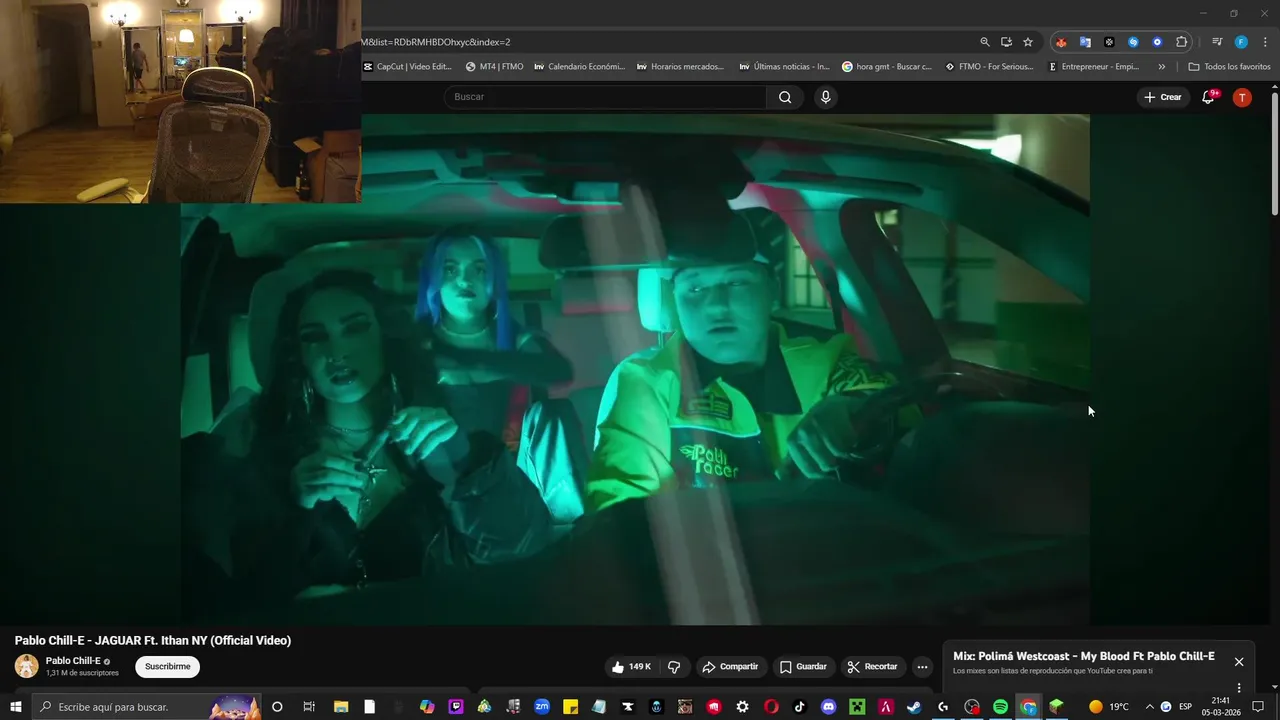This screenshot has width=1280, height=720.
Task: Open the YouTube account avatar 'T'
Action: point(1242,97)
